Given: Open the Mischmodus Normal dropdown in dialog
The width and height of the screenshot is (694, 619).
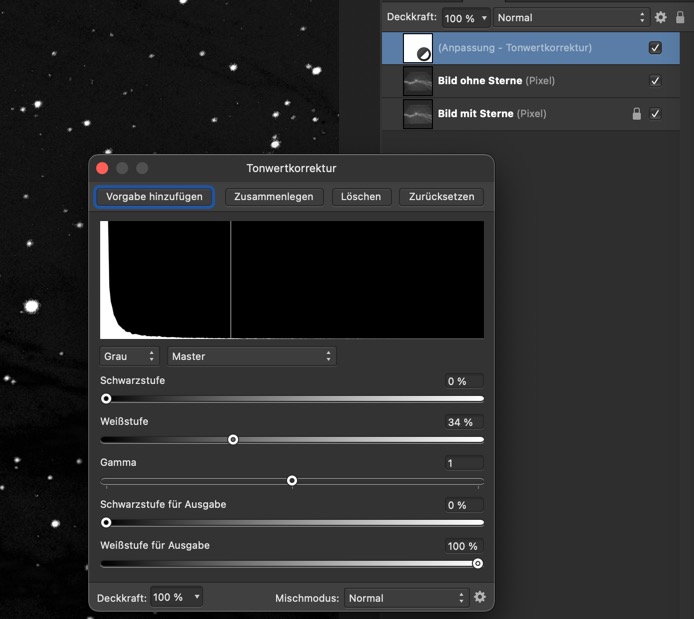Looking at the screenshot, I should coord(405,598).
